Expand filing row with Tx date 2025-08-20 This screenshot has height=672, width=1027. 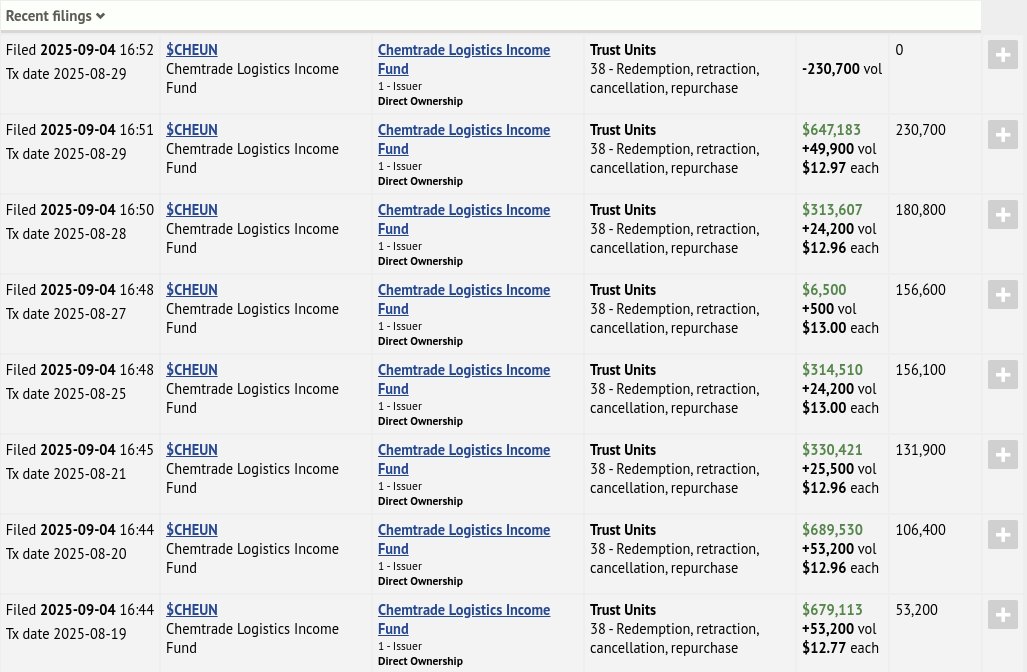(x=1003, y=534)
